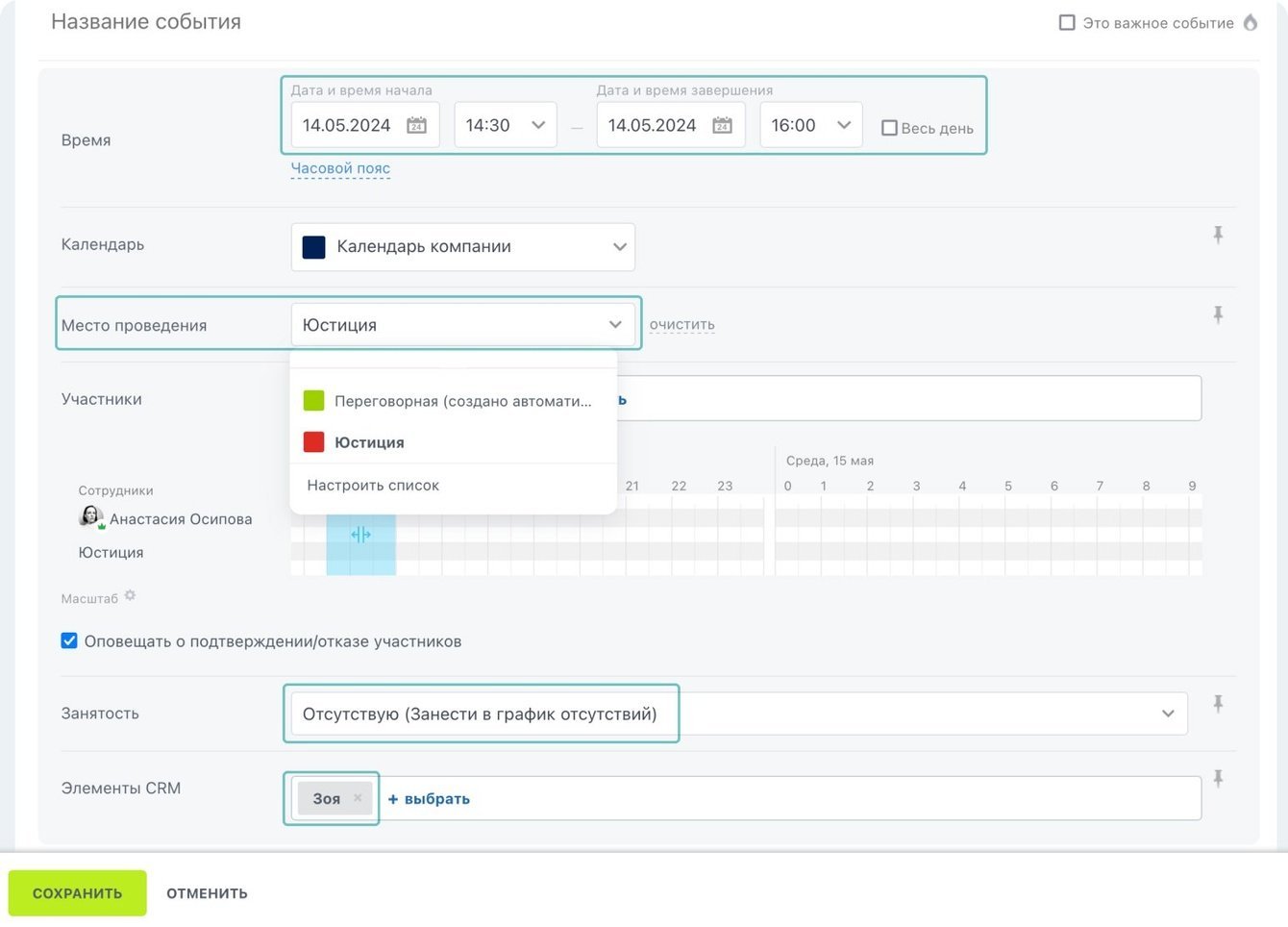This screenshot has width=1288, height=927.
Task: Expand the 14:30 start time dropdown
Action: pos(506,125)
